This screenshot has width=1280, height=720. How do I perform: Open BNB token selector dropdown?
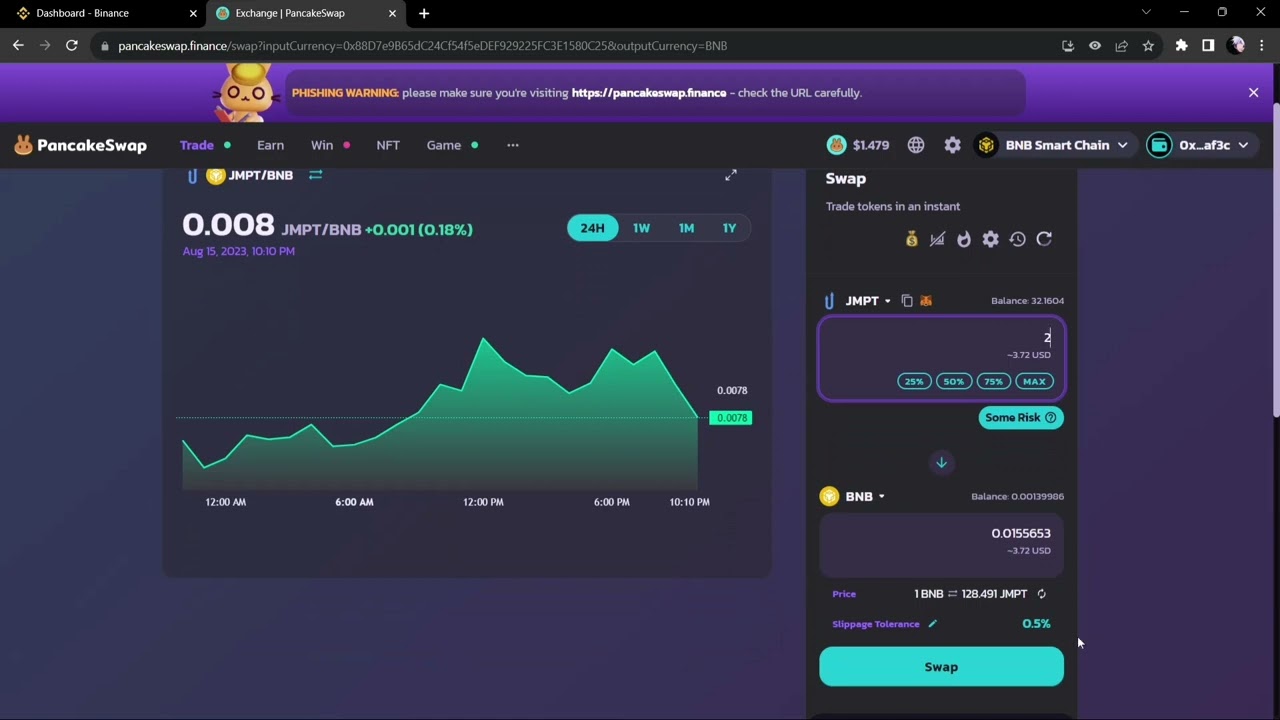pyautogui.click(x=853, y=496)
